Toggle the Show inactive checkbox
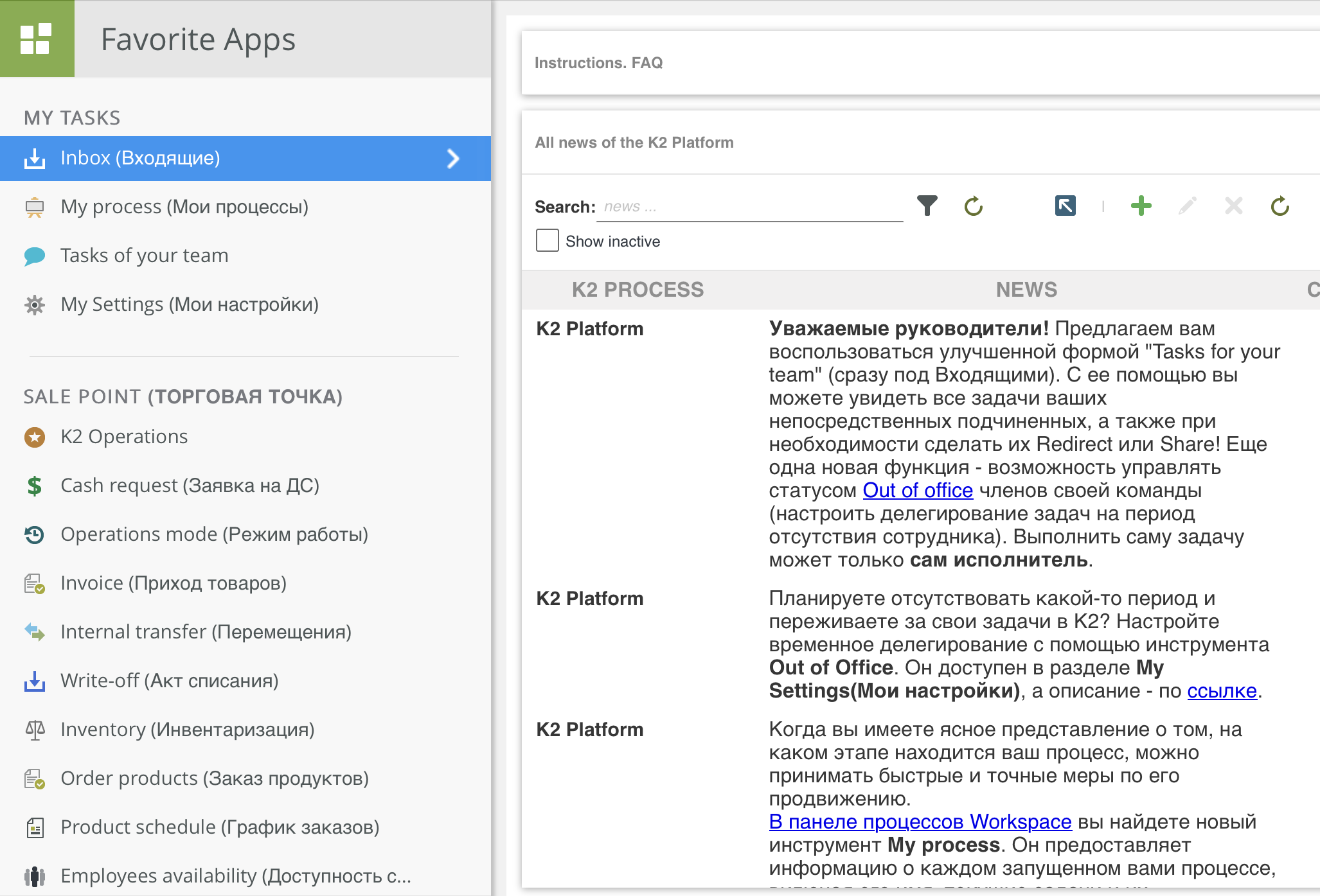This screenshot has height=896, width=1320. click(x=548, y=241)
